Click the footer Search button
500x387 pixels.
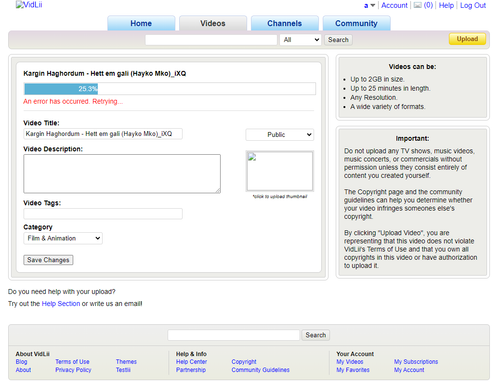316,335
